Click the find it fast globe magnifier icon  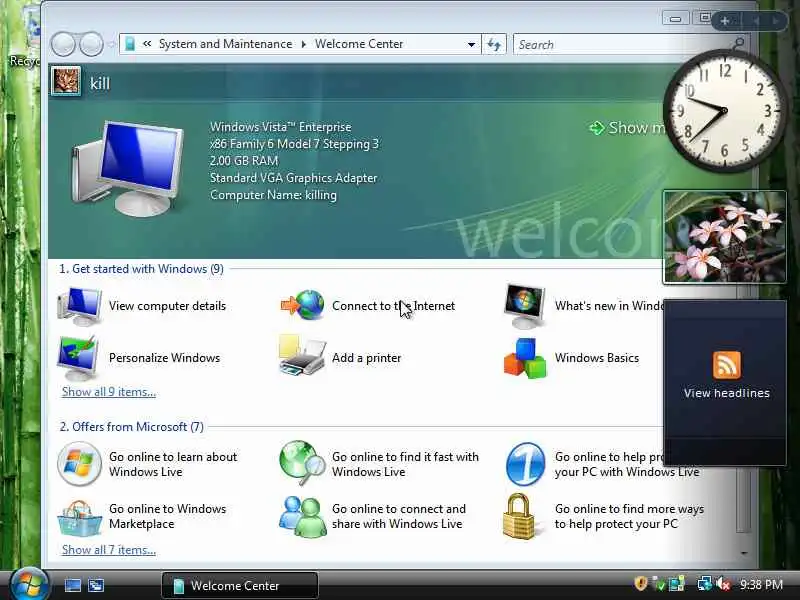pyautogui.click(x=302, y=463)
